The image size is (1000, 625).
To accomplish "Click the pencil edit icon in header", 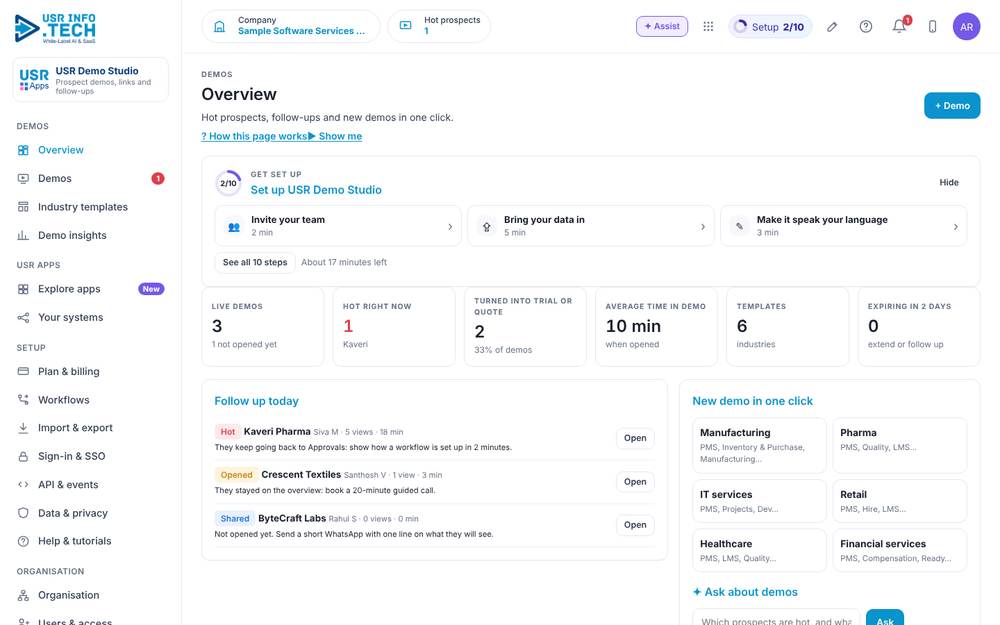I will point(832,26).
